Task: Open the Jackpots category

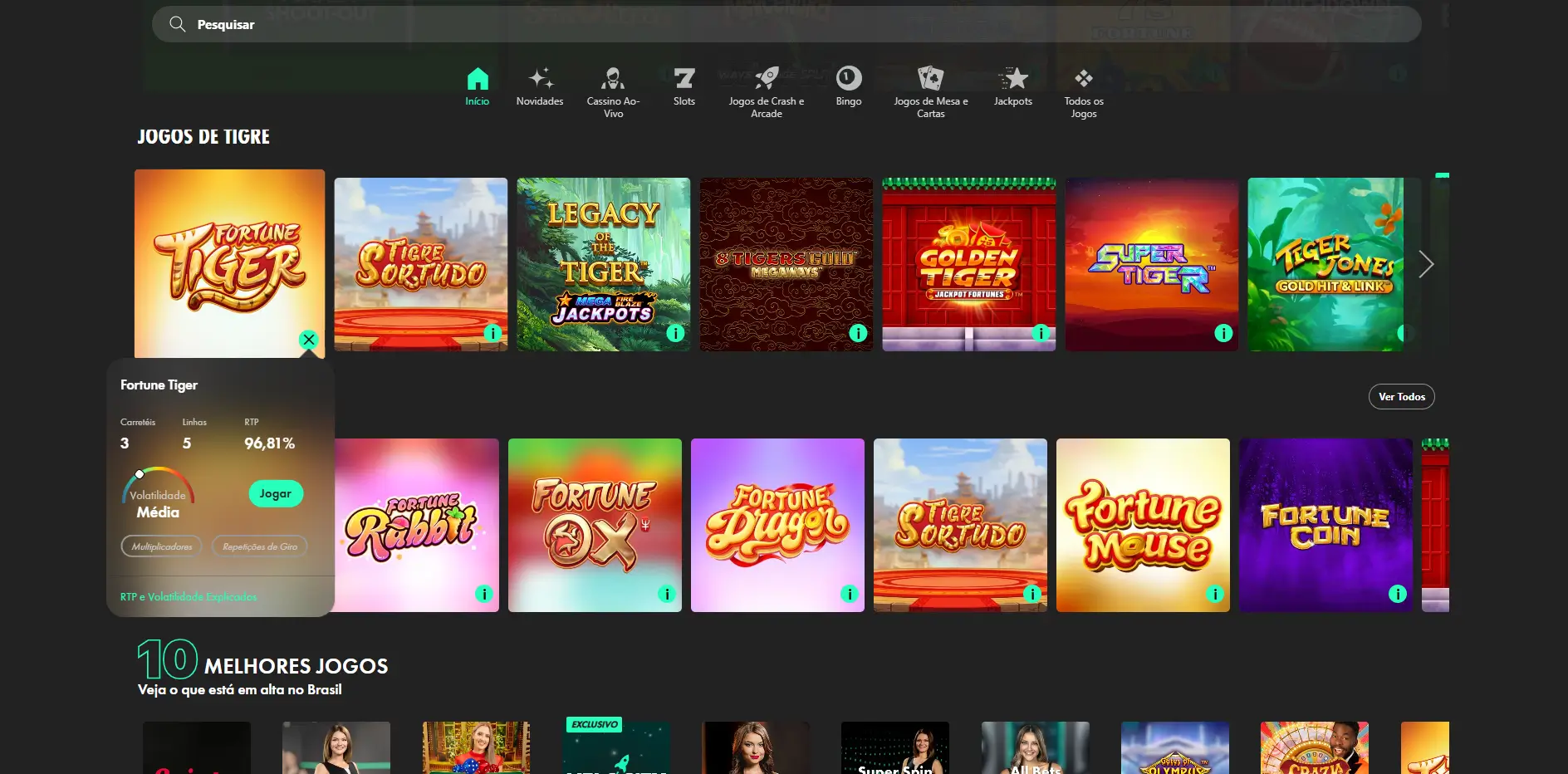Action: coord(1013,86)
